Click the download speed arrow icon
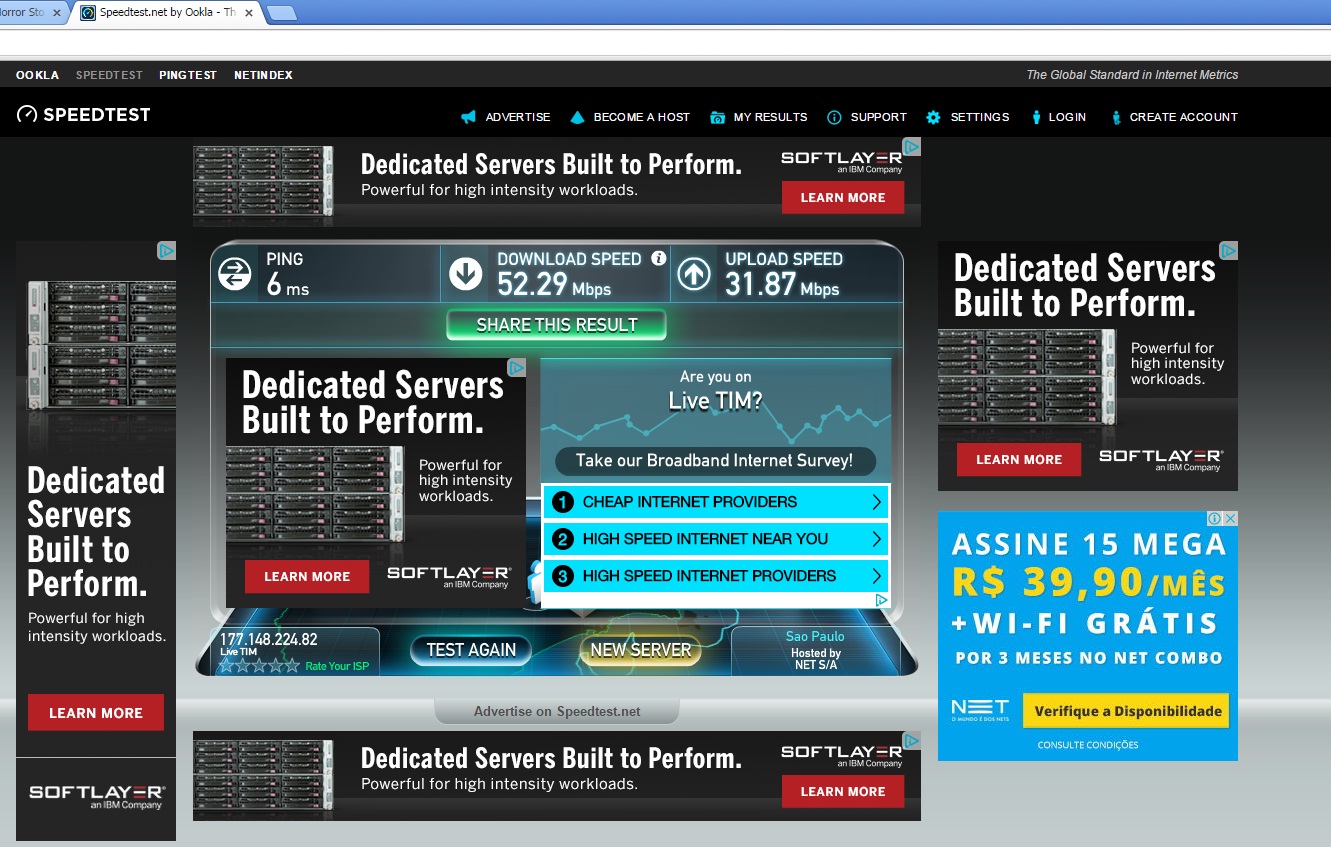The image size is (1331, 862). click(x=465, y=274)
